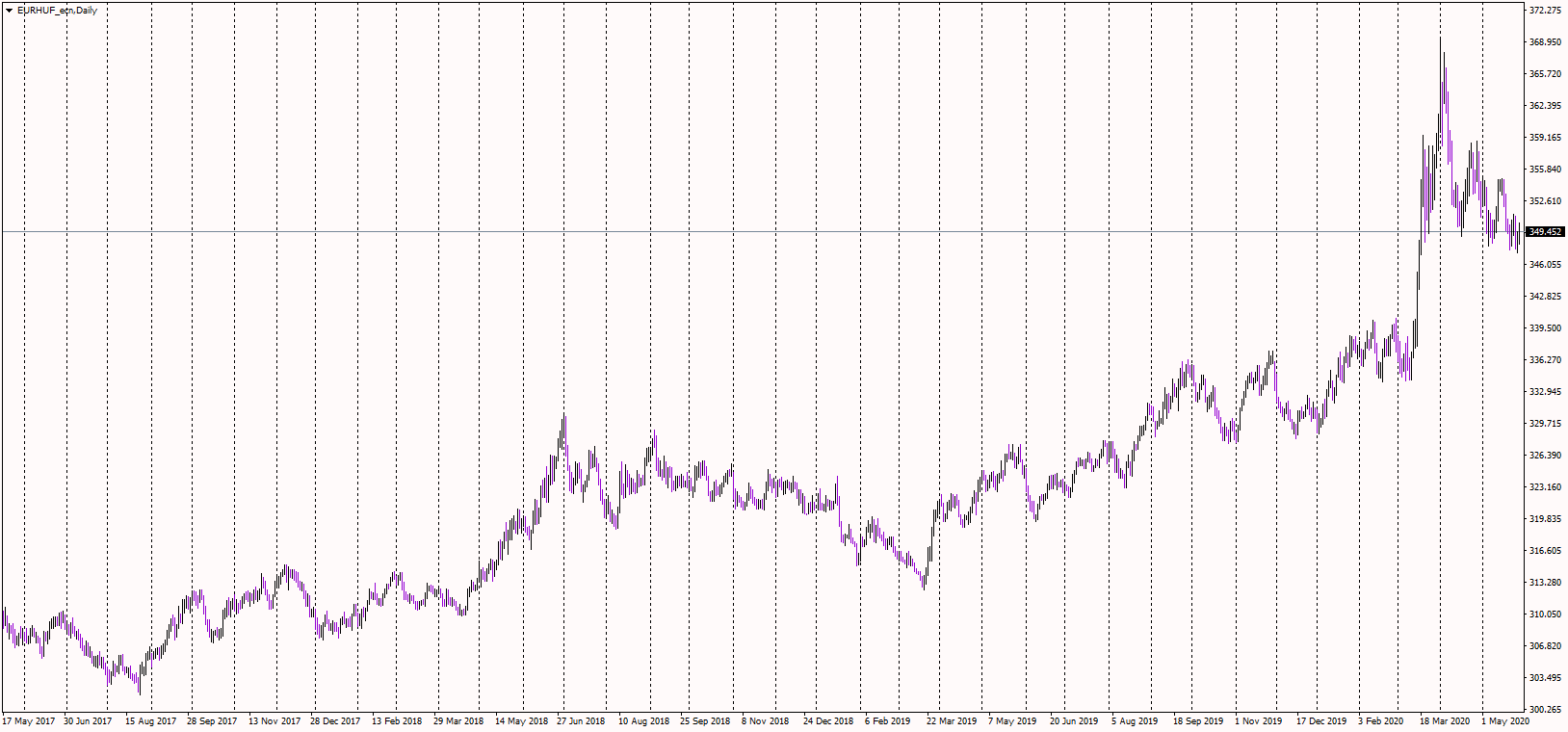Click the 24 Dec 2018 date label
Image resolution: width=1568 pixels, height=732 pixels.
click(828, 721)
